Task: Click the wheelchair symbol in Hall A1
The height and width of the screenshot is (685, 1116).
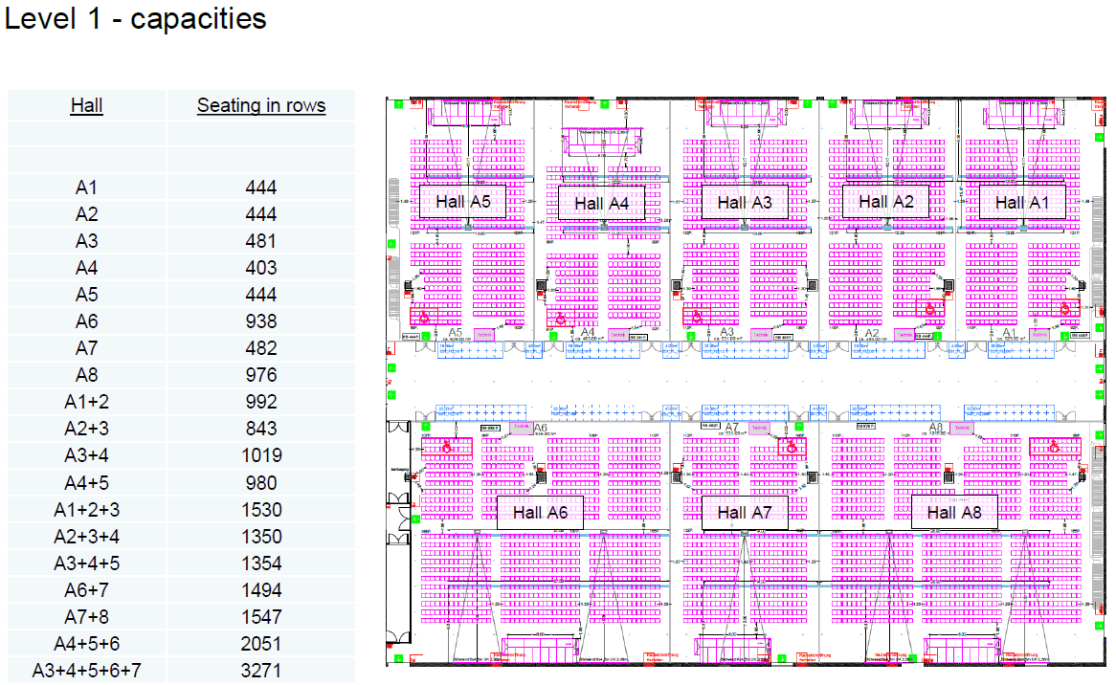Action: pyautogui.click(x=1065, y=309)
